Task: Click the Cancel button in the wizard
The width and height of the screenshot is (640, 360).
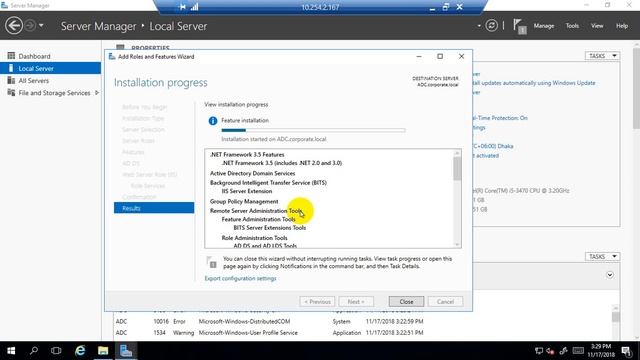Action: click(445, 302)
